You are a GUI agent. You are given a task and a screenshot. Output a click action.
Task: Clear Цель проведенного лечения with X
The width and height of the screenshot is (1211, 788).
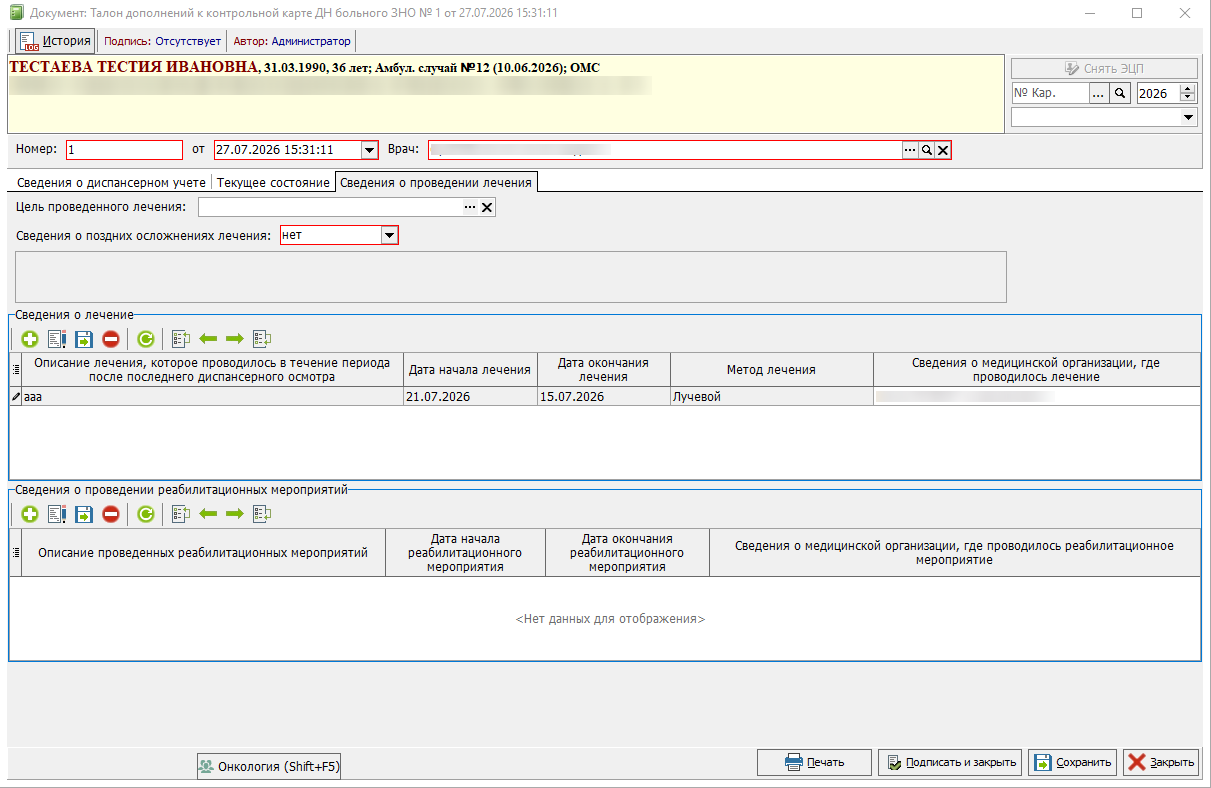[x=487, y=207]
